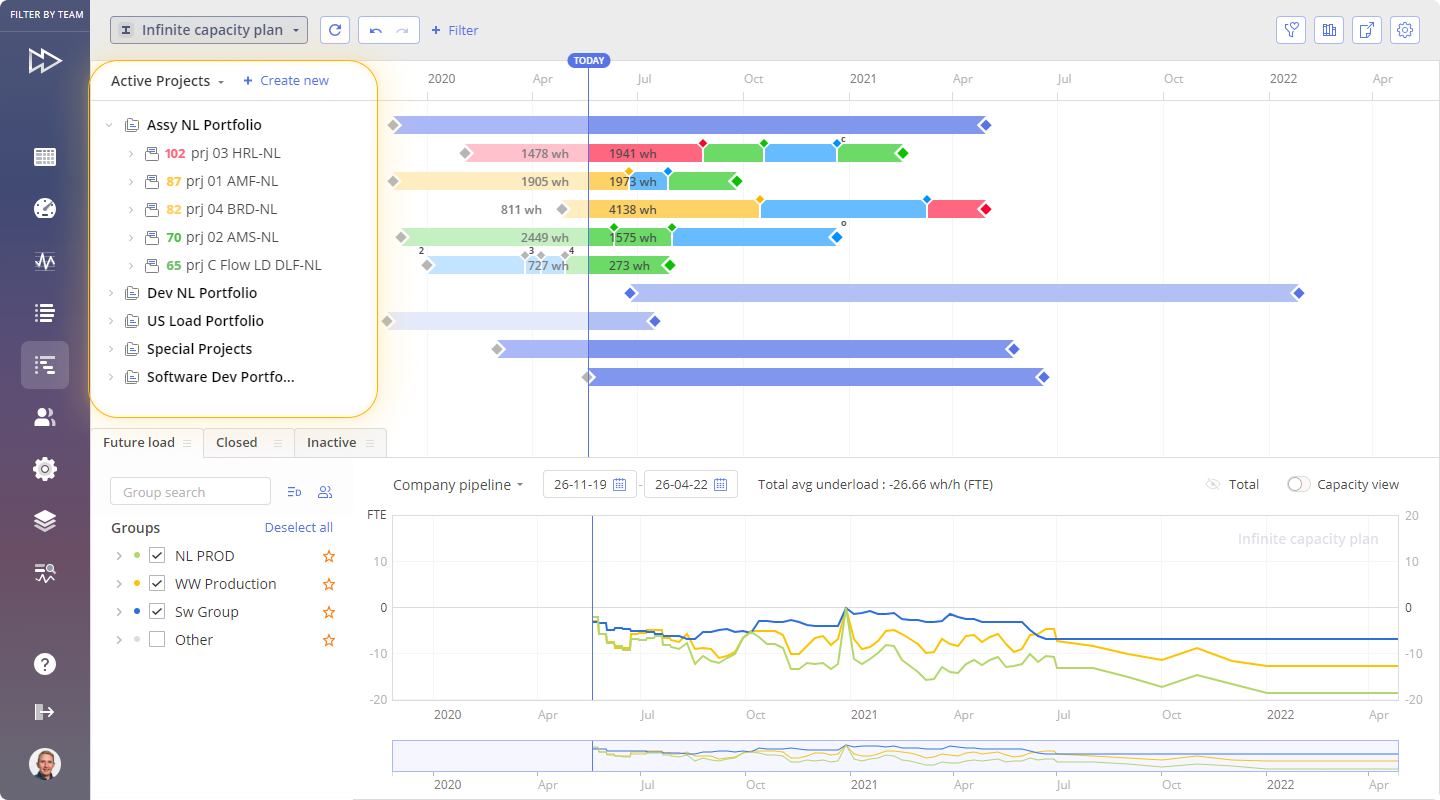Screen dimensions: 1440x800
Task: Click the refresh icon in top toolbar
Action: click(x=335, y=30)
